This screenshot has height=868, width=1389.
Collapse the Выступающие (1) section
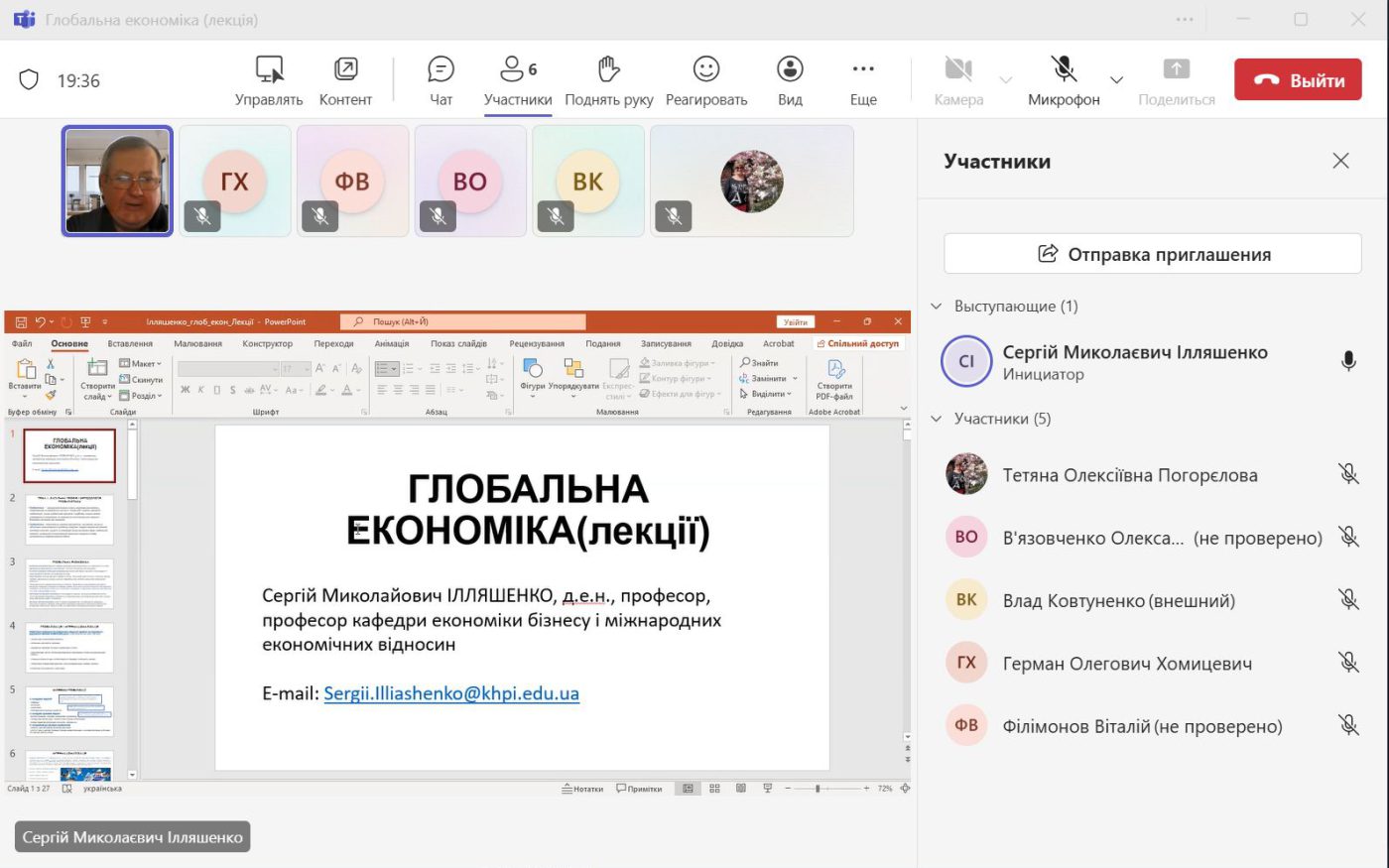(934, 306)
